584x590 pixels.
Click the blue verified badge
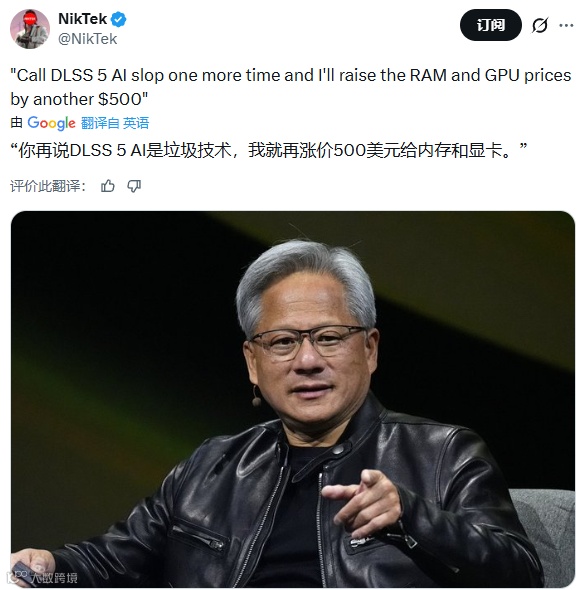click(119, 19)
